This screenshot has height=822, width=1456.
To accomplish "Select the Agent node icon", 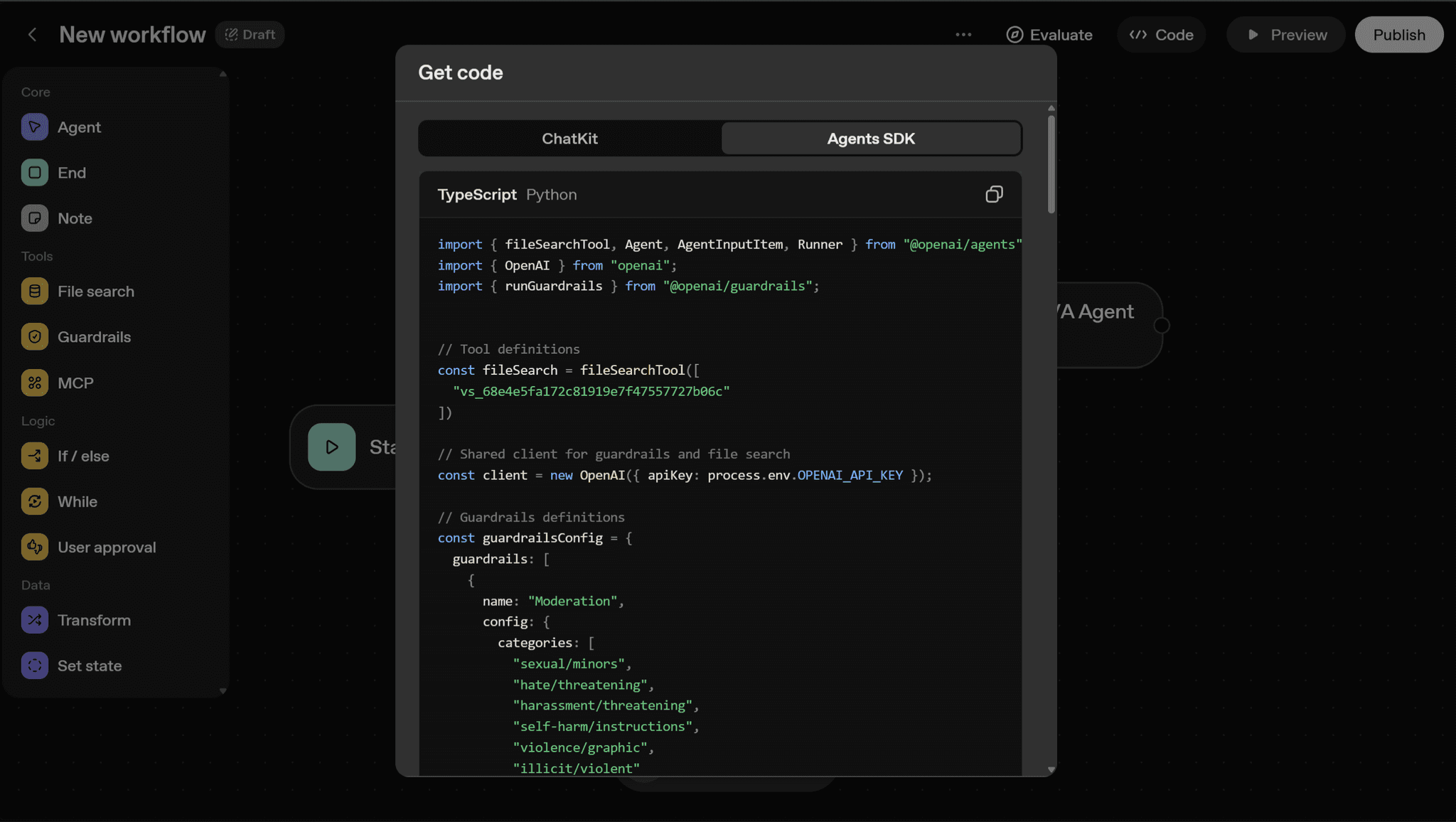I will click(x=34, y=127).
